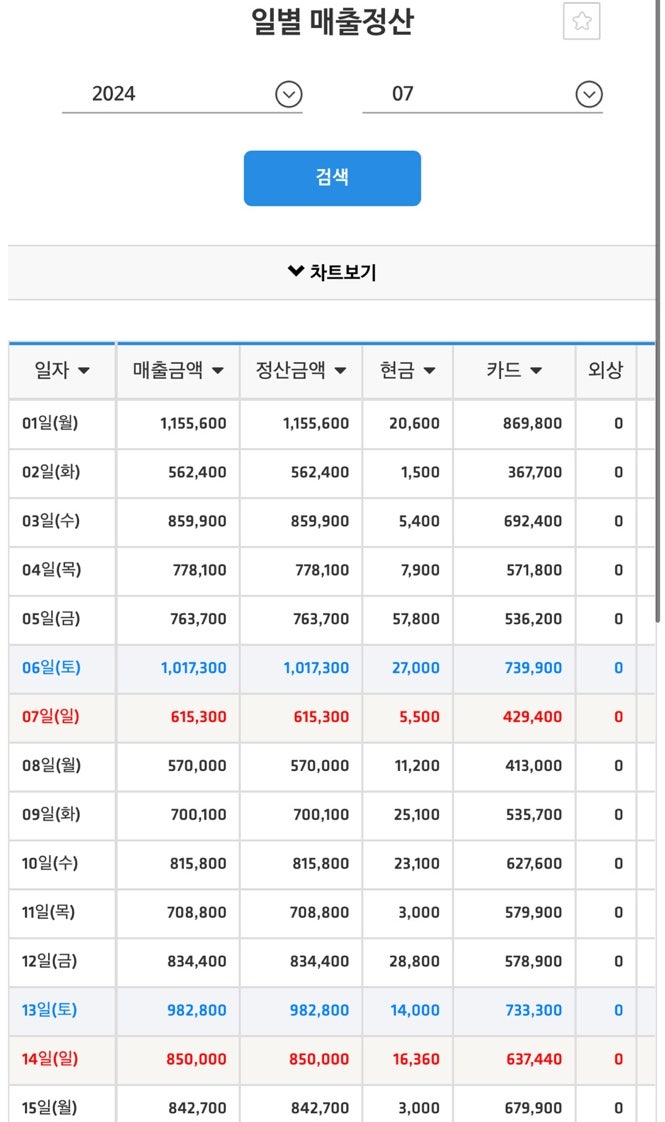Click the blue 검색 button
Image resolution: width=665 pixels, height=1122 pixels.
pyautogui.click(x=332, y=178)
